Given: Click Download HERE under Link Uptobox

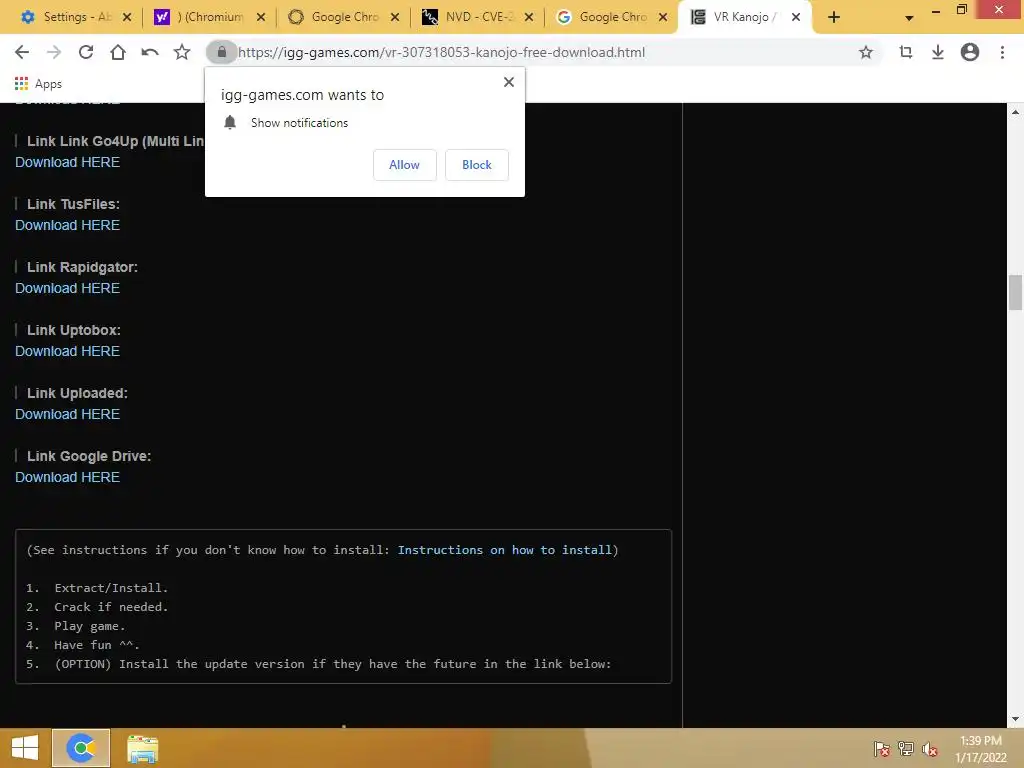Looking at the screenshot, I should coord(67,351).
